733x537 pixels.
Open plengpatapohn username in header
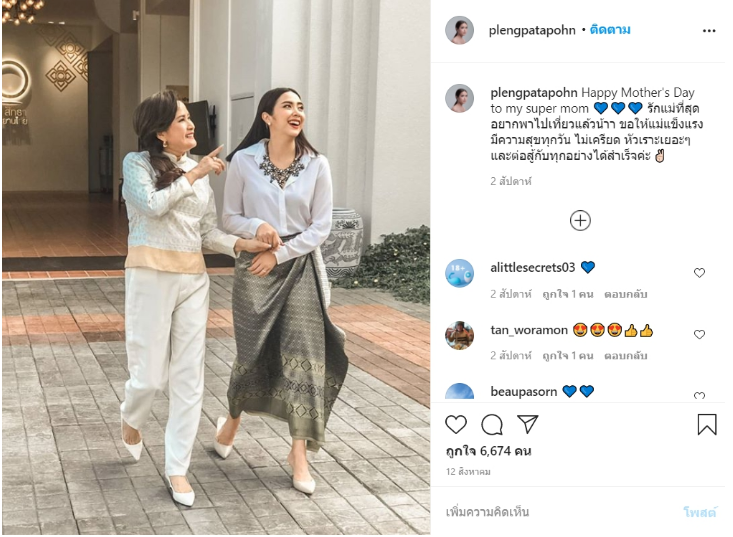532,30
